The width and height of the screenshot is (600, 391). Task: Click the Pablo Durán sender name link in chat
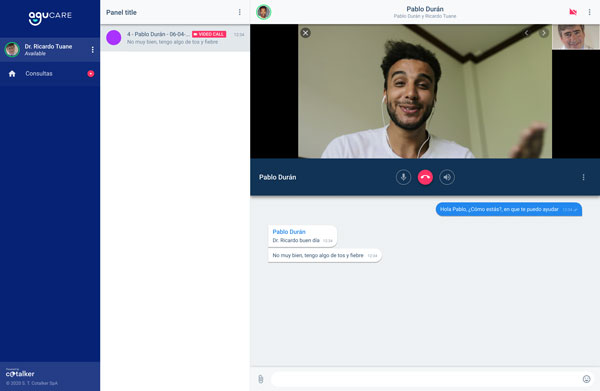tap(289, 231)
